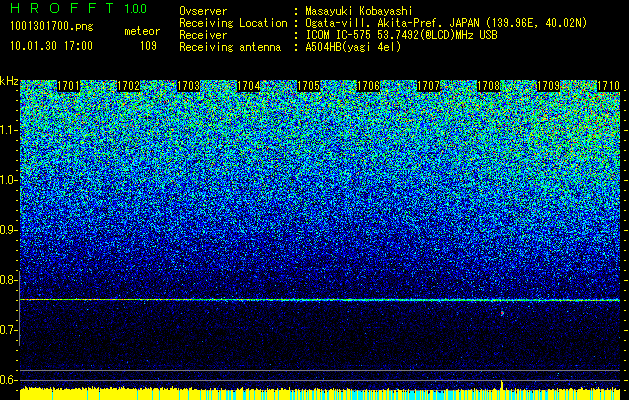
Task: Click the 0.6 frequency axis label
Action: tap(8, 380)
